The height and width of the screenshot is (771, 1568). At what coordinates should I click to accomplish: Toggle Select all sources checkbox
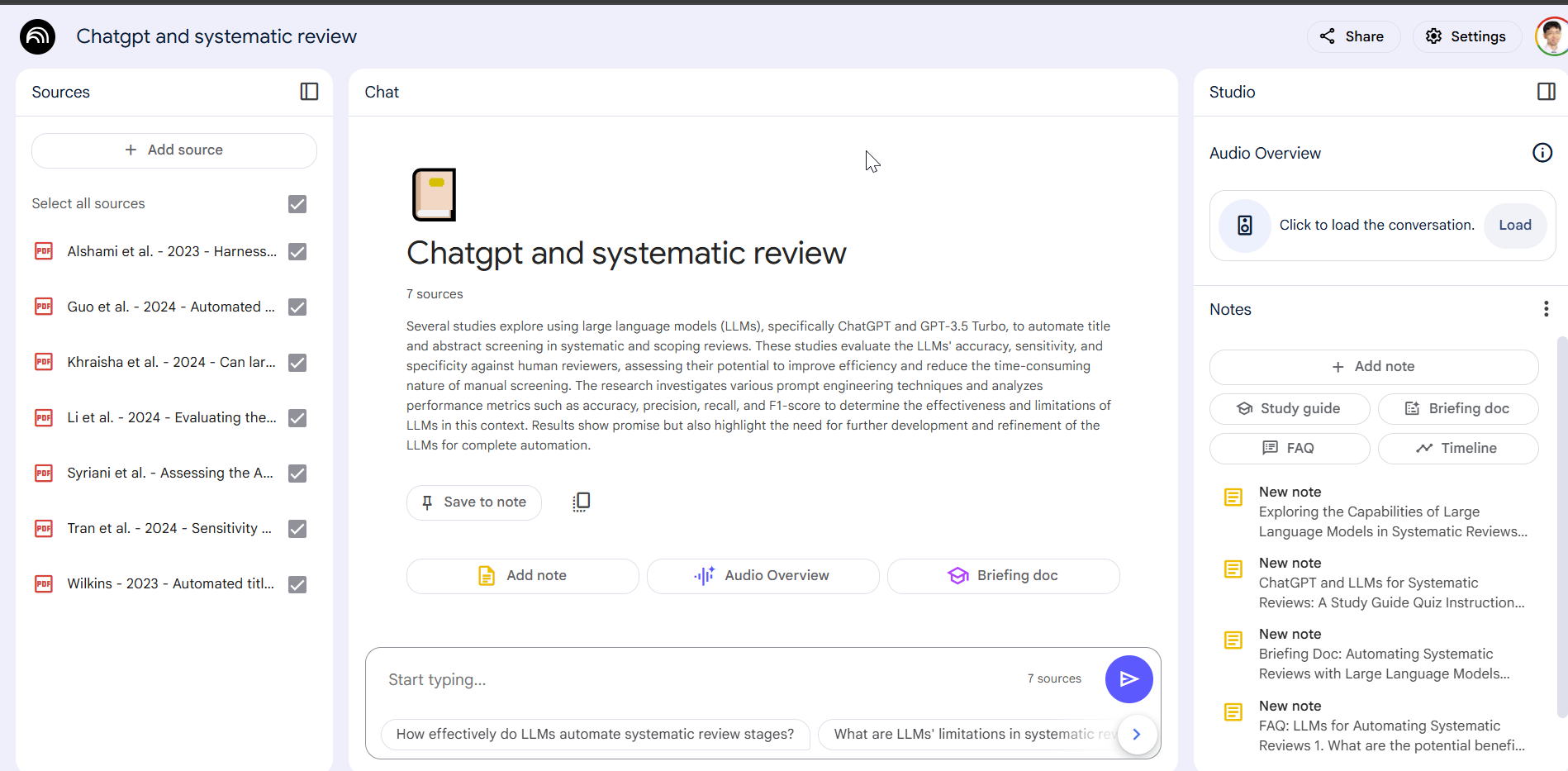click(297, 204)
